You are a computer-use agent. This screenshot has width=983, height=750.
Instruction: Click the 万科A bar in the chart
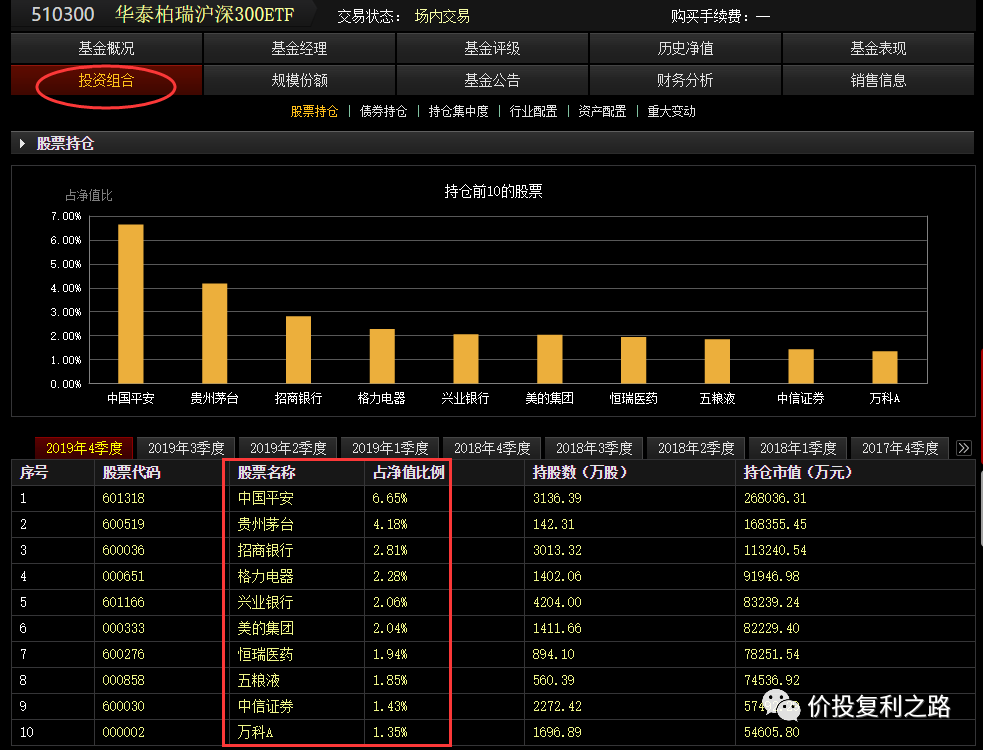pos(885,367)
